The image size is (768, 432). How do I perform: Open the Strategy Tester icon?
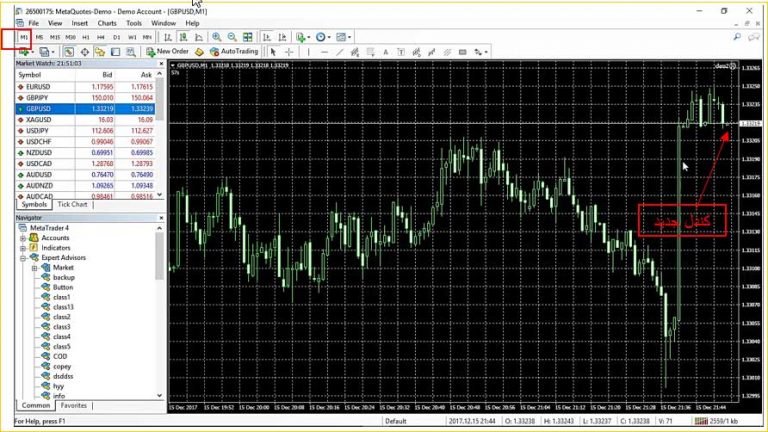coord(131,51)
